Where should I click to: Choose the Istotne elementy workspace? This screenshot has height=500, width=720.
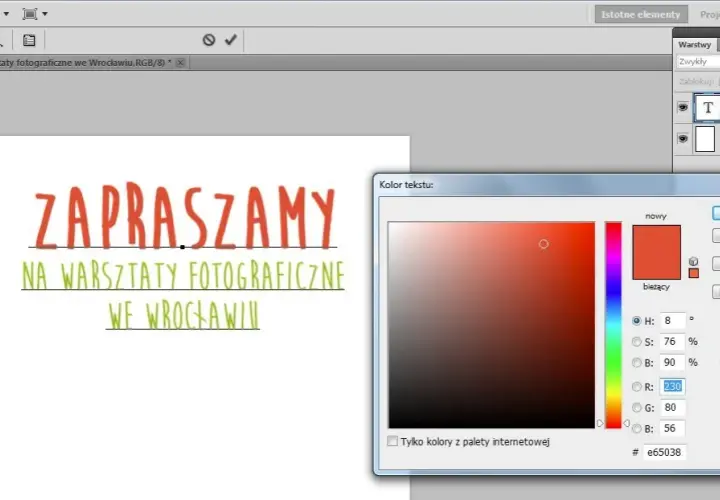pyautogui.click(x=641, y=14)
